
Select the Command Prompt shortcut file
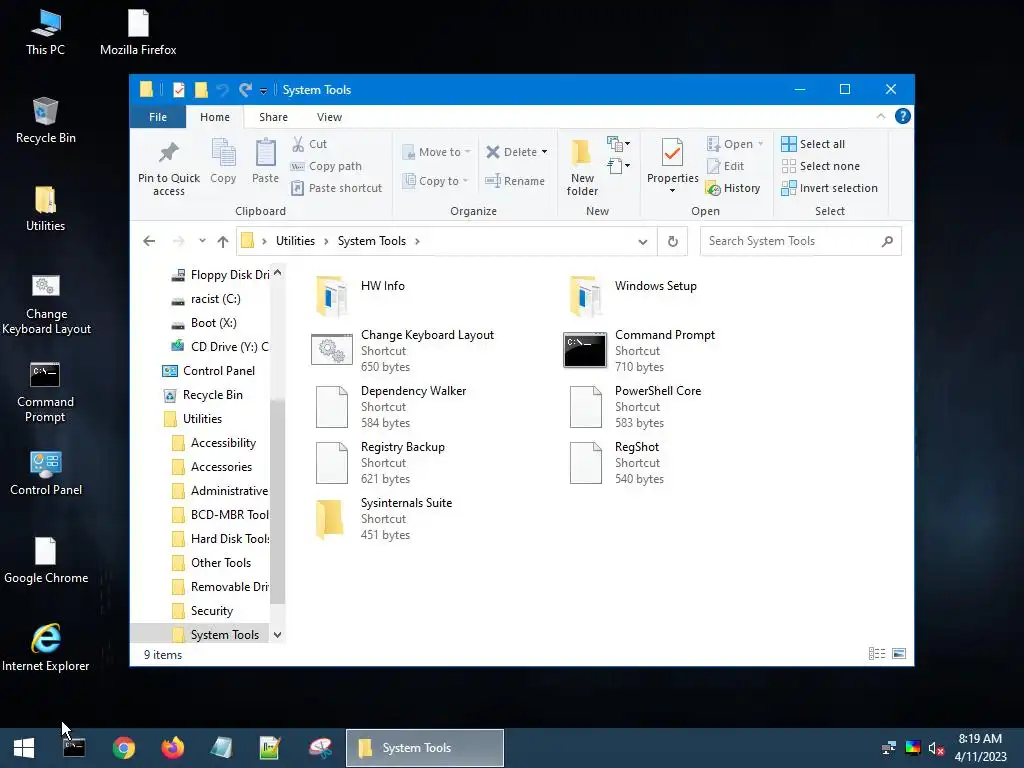[640, 351]
